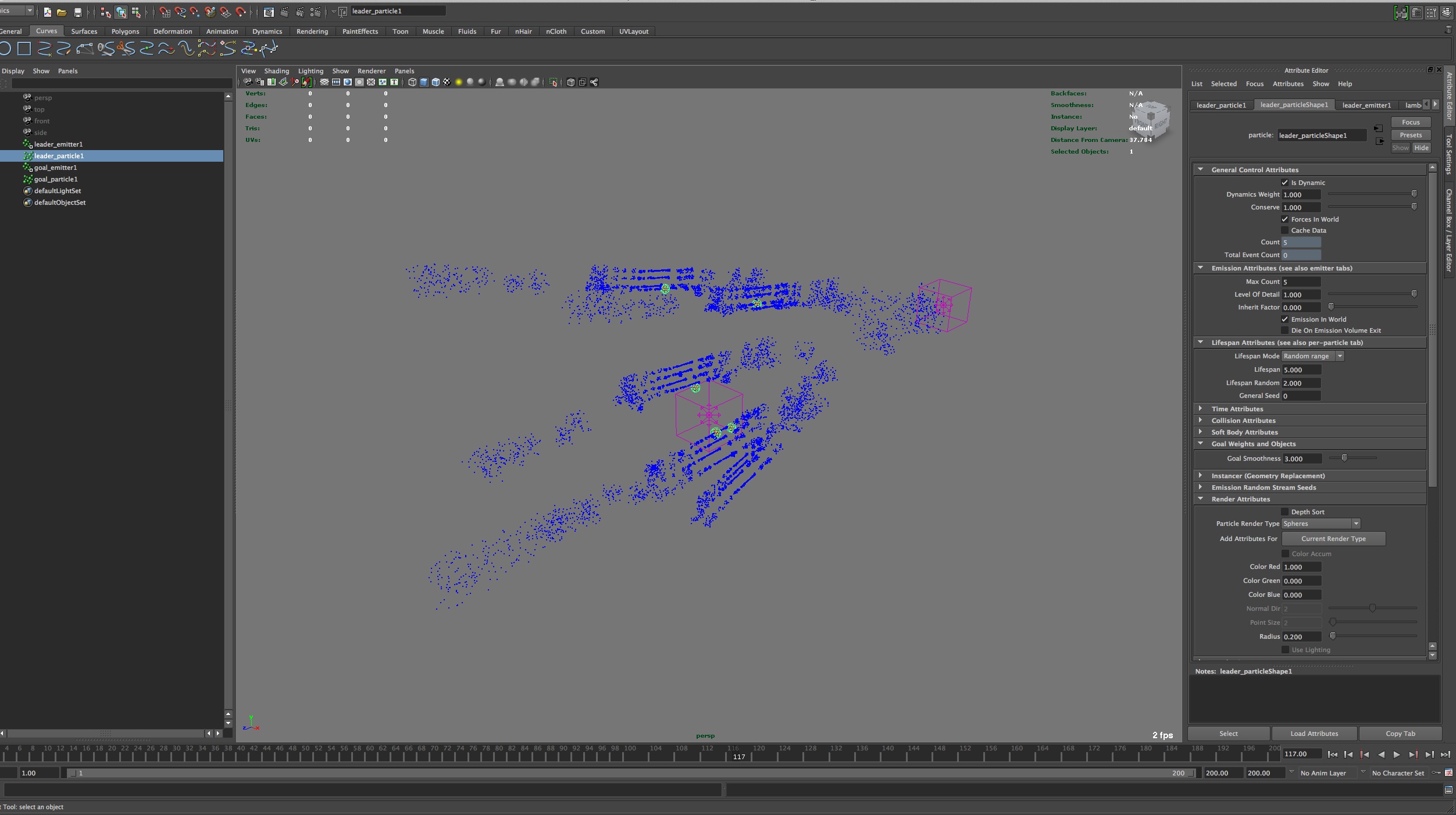Click the play forwards button

(1397, 755)
